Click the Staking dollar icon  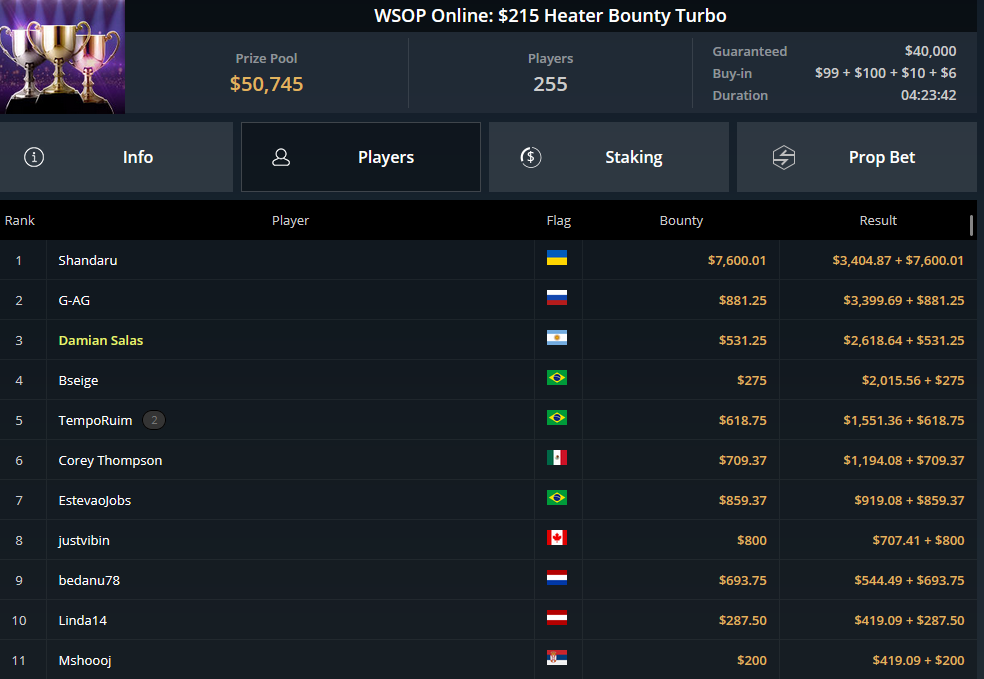[530, 157]
